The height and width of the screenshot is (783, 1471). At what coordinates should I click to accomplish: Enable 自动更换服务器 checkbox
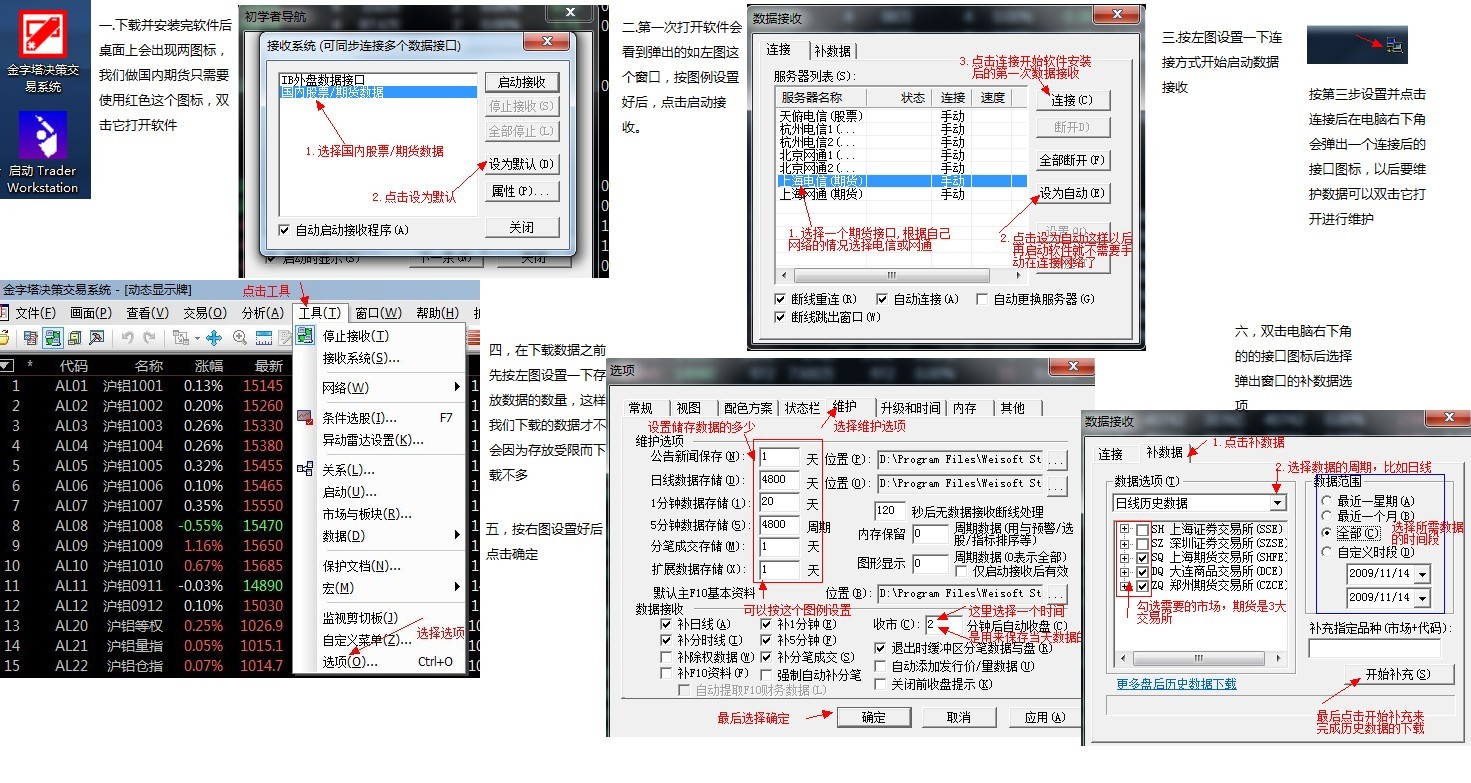tap(983, 299)
